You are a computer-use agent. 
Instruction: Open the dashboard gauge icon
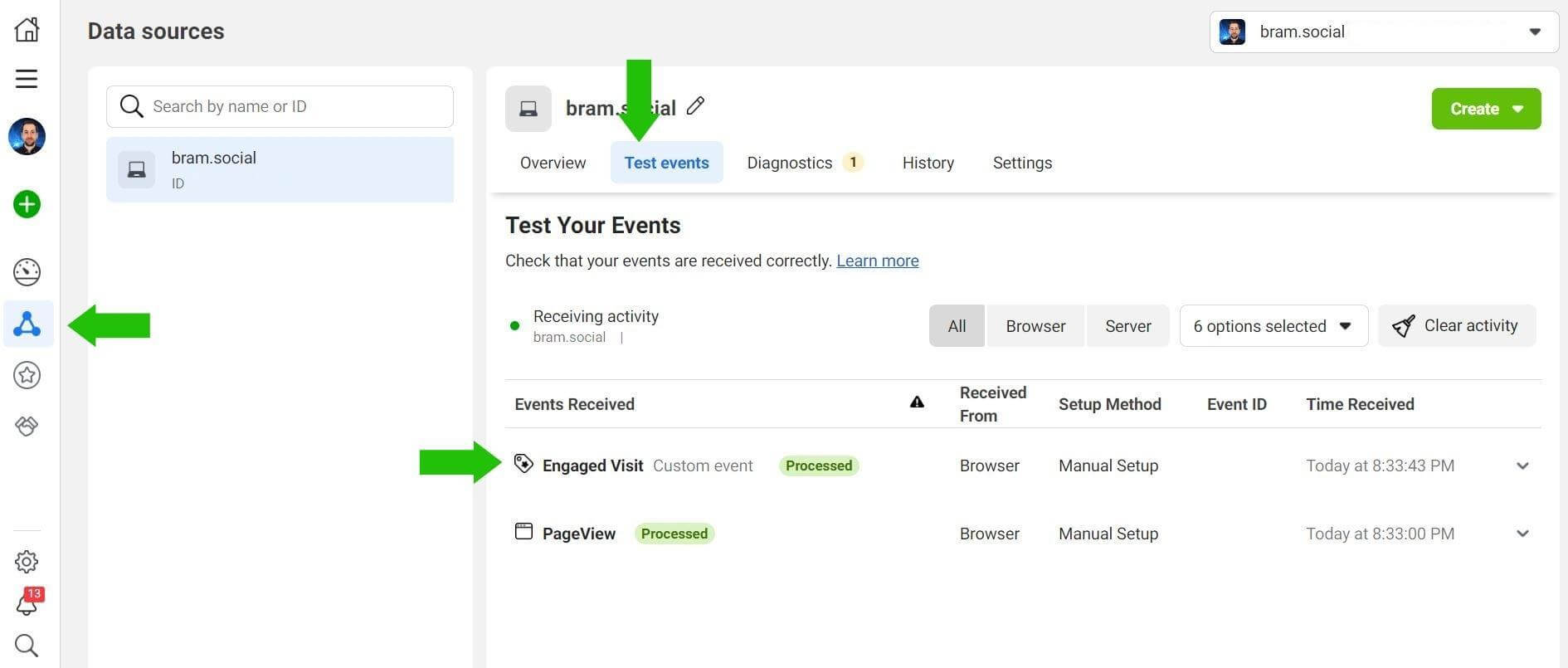pyautogui.click(x=27, y=271)
